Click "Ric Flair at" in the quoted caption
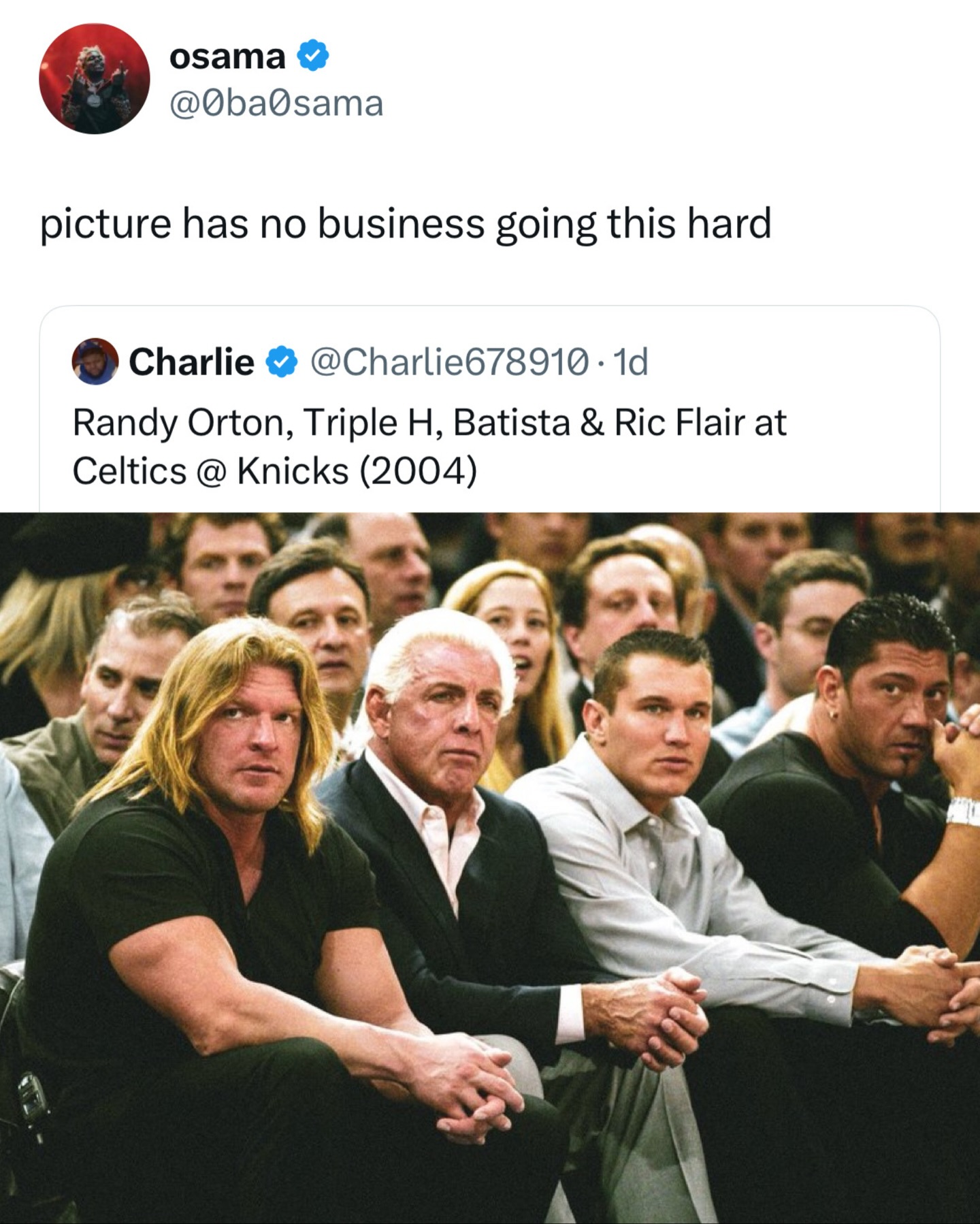The width and height of the screenshot is (980, 1224). (700, 422)
